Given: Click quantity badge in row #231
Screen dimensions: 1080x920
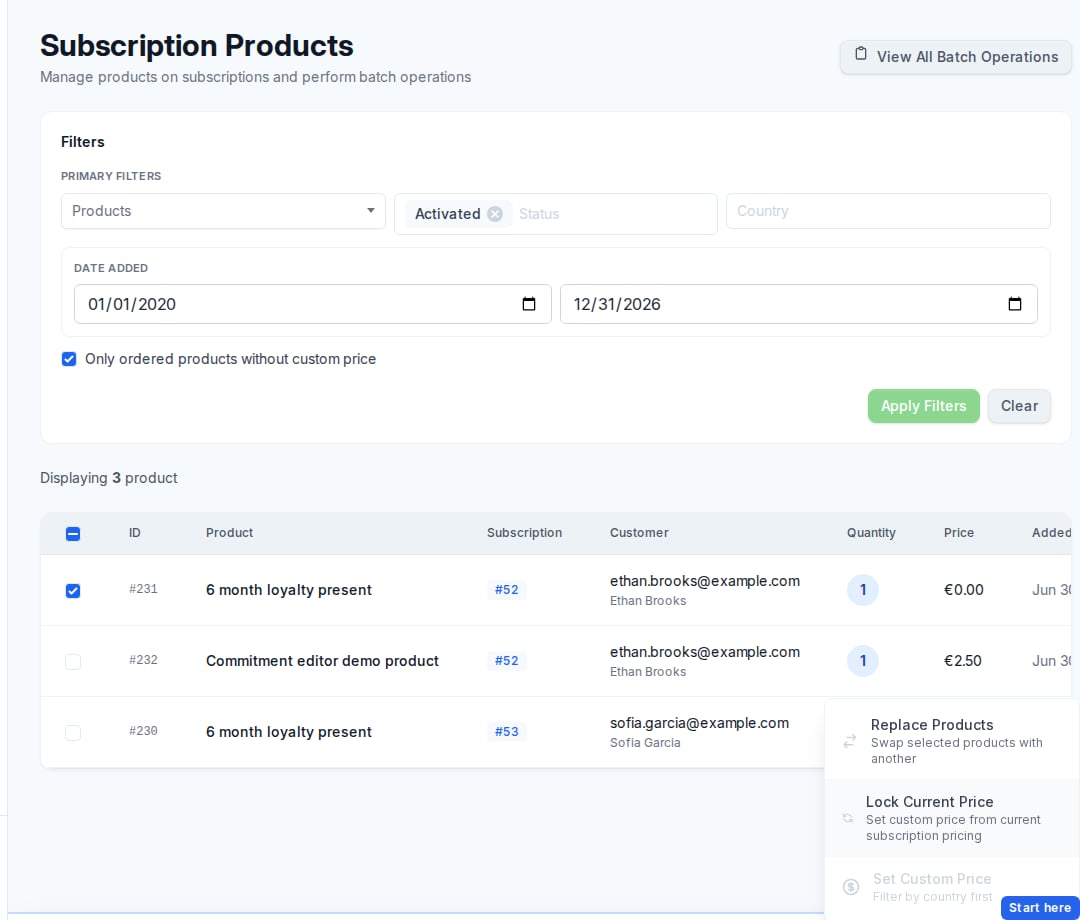Looking at the screenshot, I should 862,590.
